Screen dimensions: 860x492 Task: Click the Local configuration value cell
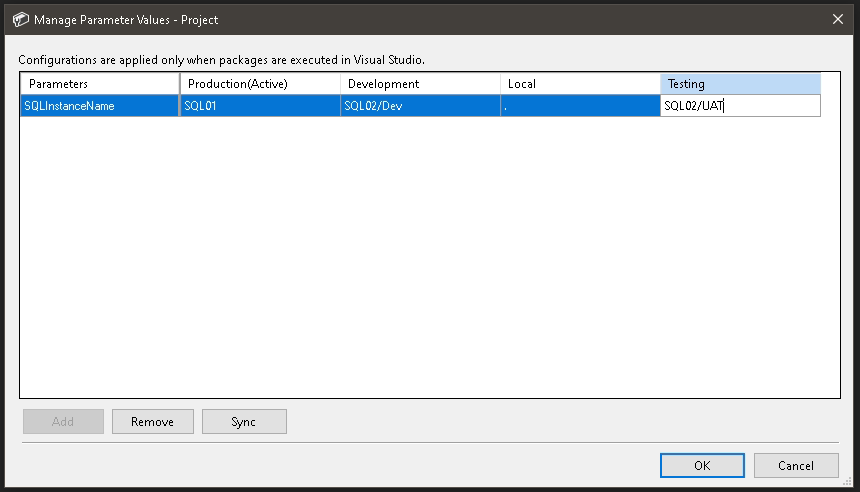click(580, 106)
